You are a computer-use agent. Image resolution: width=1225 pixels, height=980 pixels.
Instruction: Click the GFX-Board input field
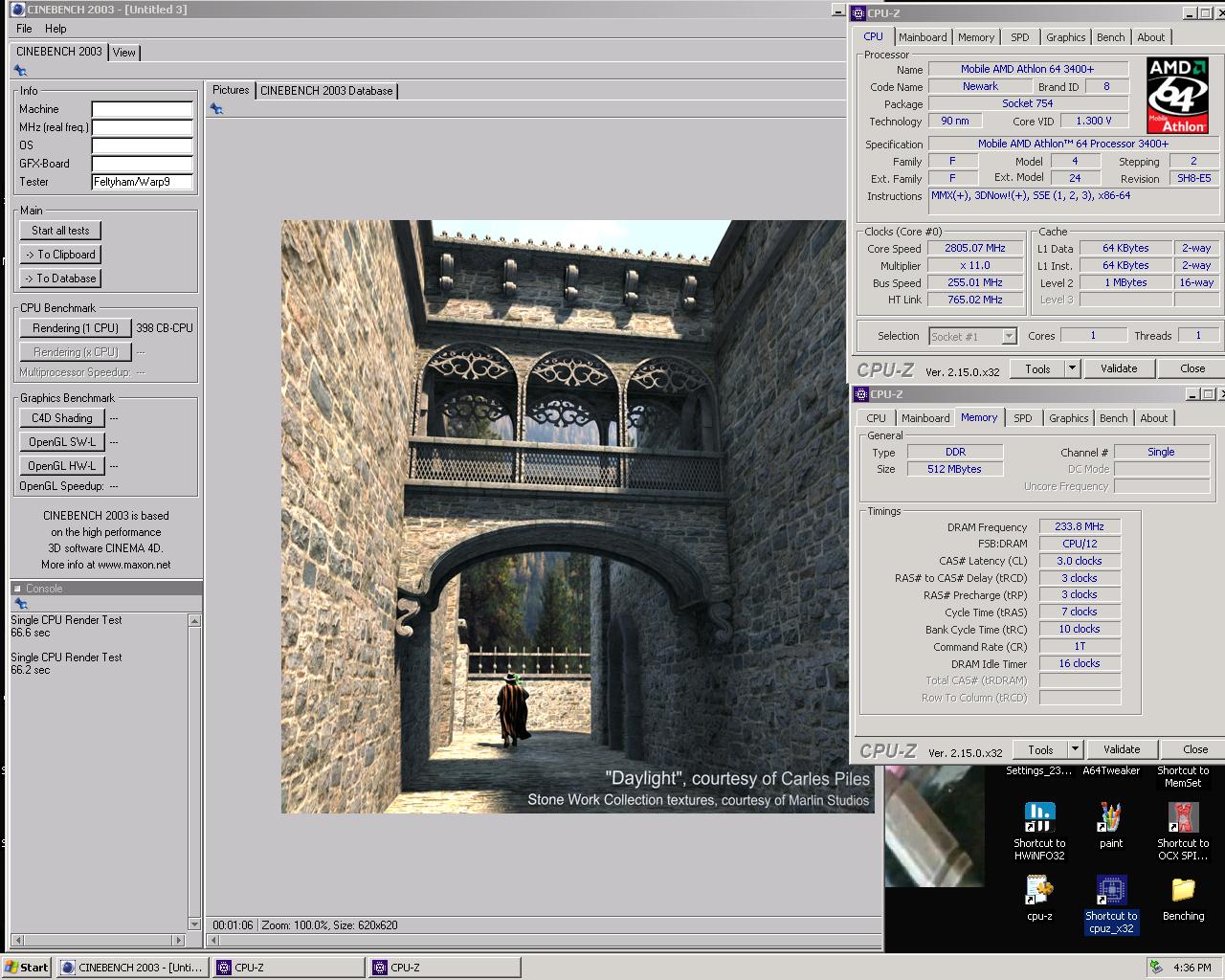coord(142,164)
